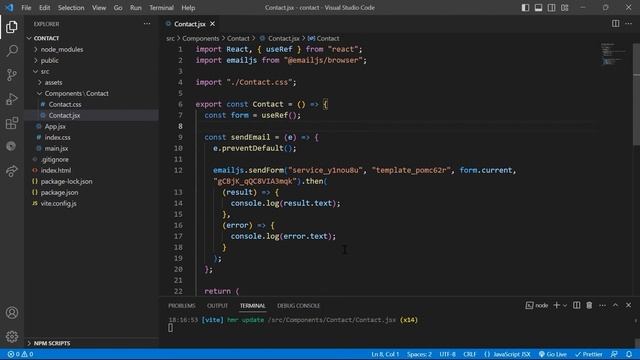
Task: Open vite.config.js in the explorer
Action: pos(91,204)
